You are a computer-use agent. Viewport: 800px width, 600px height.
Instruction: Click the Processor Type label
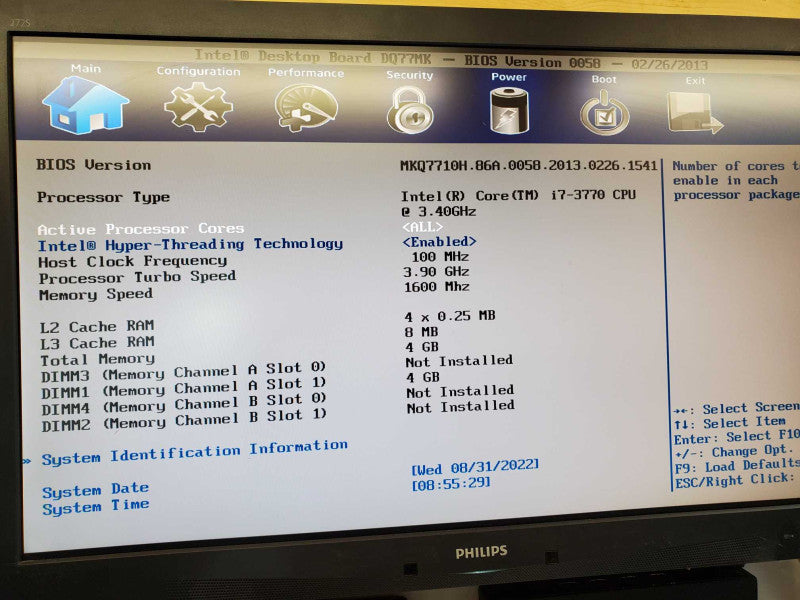pyautogui.click(x=104, y=197)
